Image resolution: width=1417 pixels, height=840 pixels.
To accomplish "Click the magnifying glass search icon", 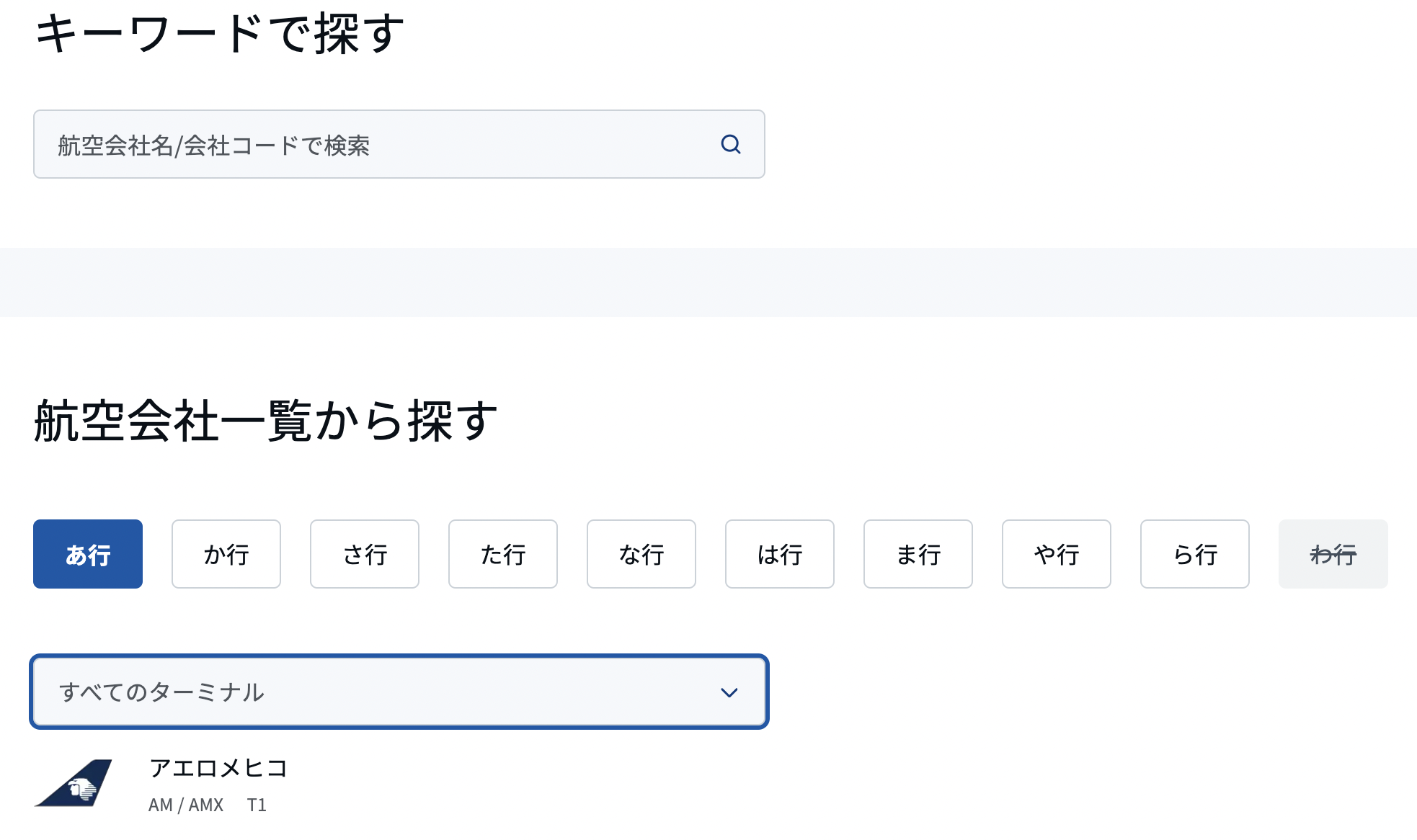I will [731, 144].
